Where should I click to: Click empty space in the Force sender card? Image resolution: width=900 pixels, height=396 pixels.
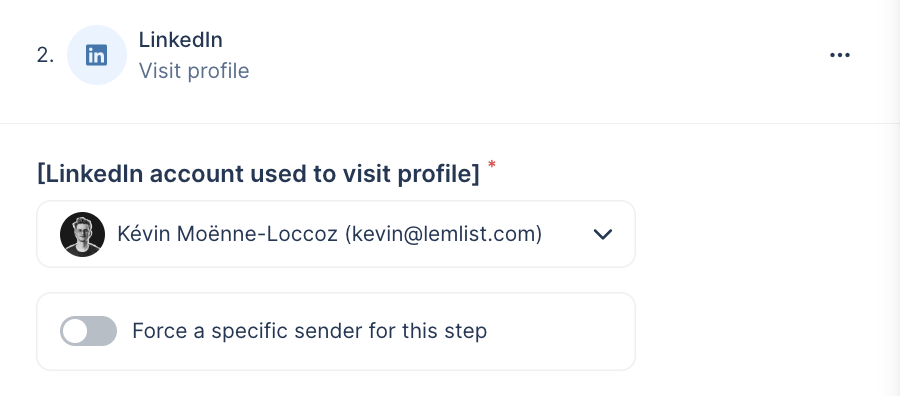click(560, 331)
